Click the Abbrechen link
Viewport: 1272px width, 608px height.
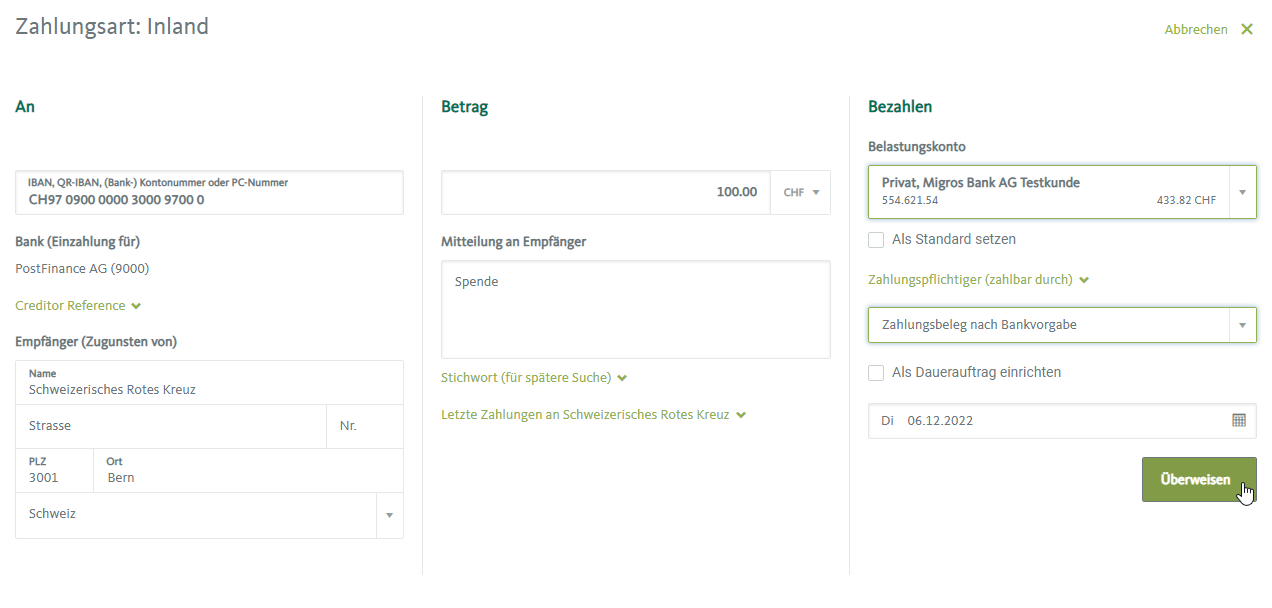point(1195,30)
